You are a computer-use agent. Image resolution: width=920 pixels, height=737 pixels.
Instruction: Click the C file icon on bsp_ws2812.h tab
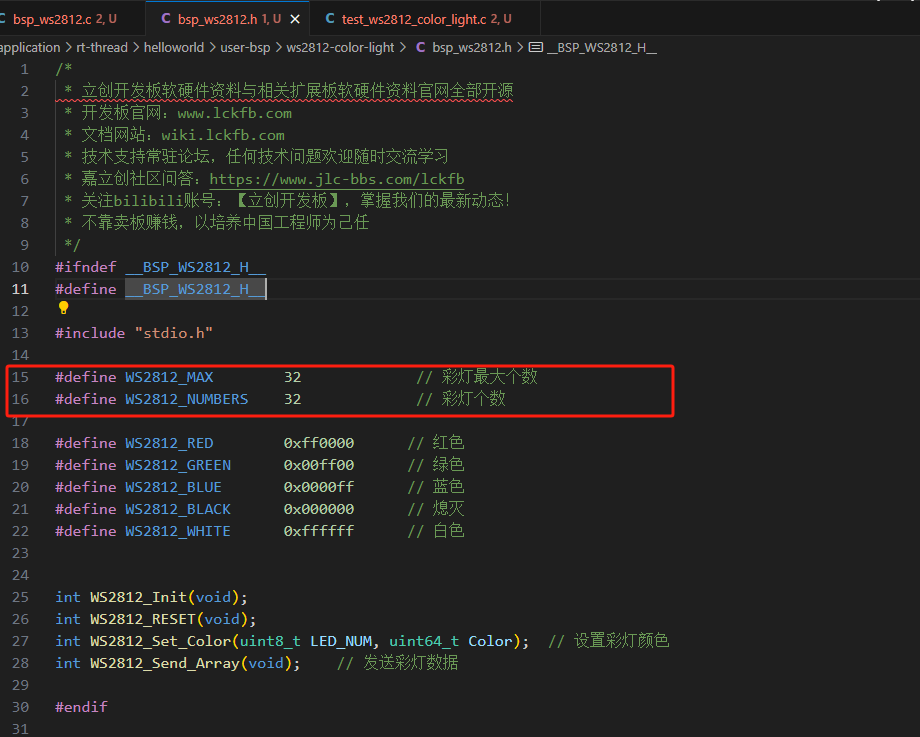[165, 19]
